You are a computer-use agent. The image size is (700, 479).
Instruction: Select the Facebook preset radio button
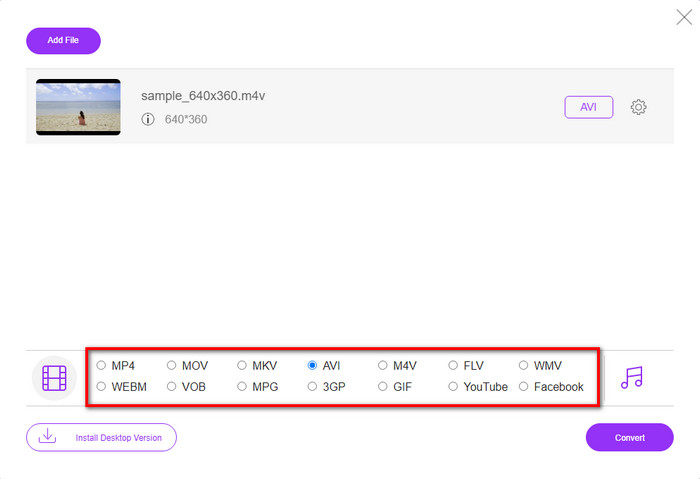coord(524,386)
